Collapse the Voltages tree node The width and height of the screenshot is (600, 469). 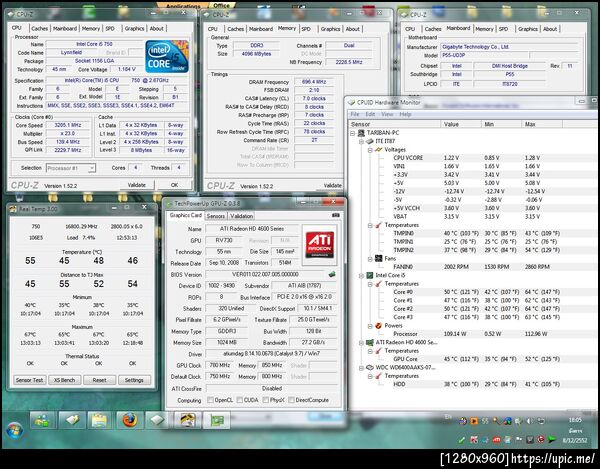[370, 150]
